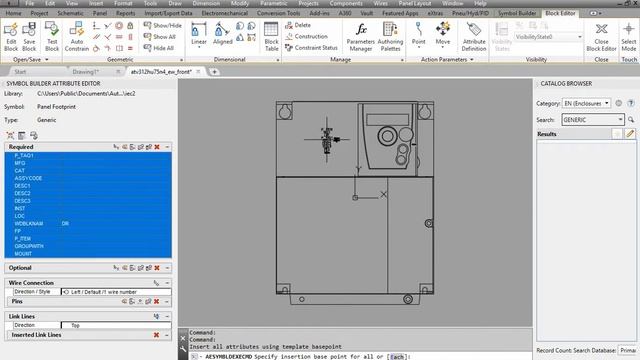Collapse the Wire Connection section

point(167,283)
